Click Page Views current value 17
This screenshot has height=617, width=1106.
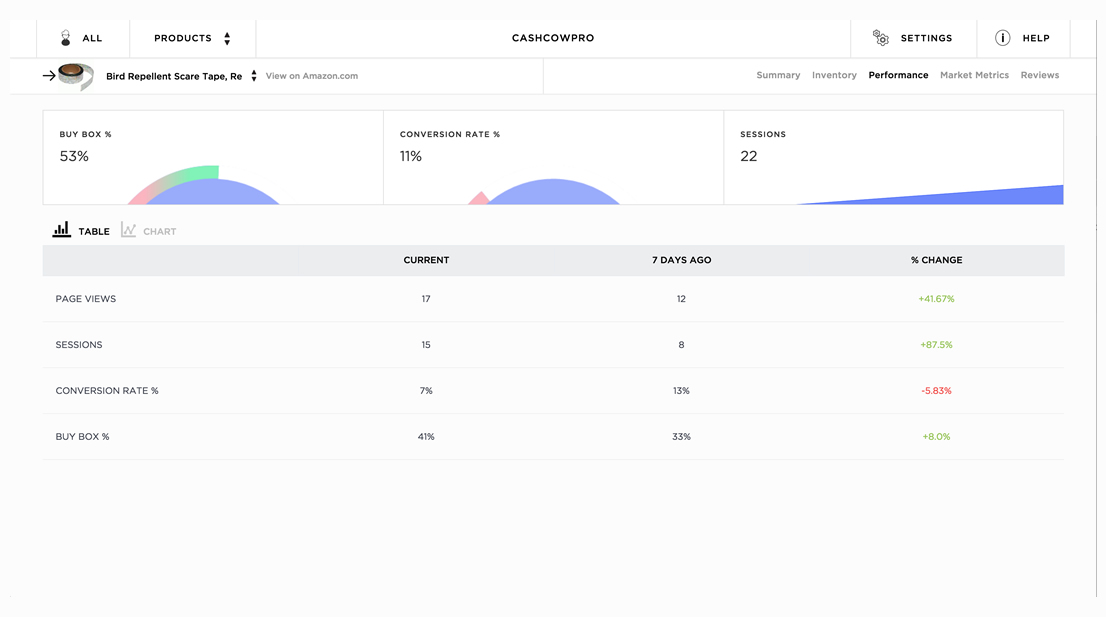[x=426, y=299]
